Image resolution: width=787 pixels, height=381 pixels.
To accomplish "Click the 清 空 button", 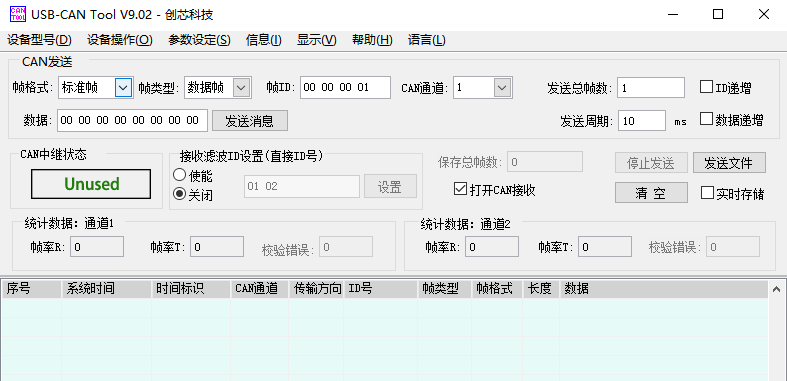I will 651,193.
